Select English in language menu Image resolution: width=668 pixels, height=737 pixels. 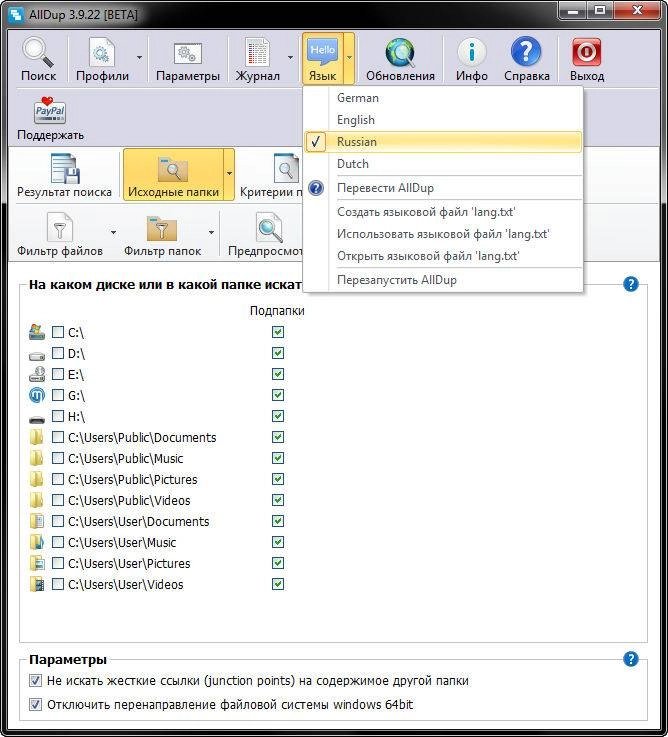(443, 120)
